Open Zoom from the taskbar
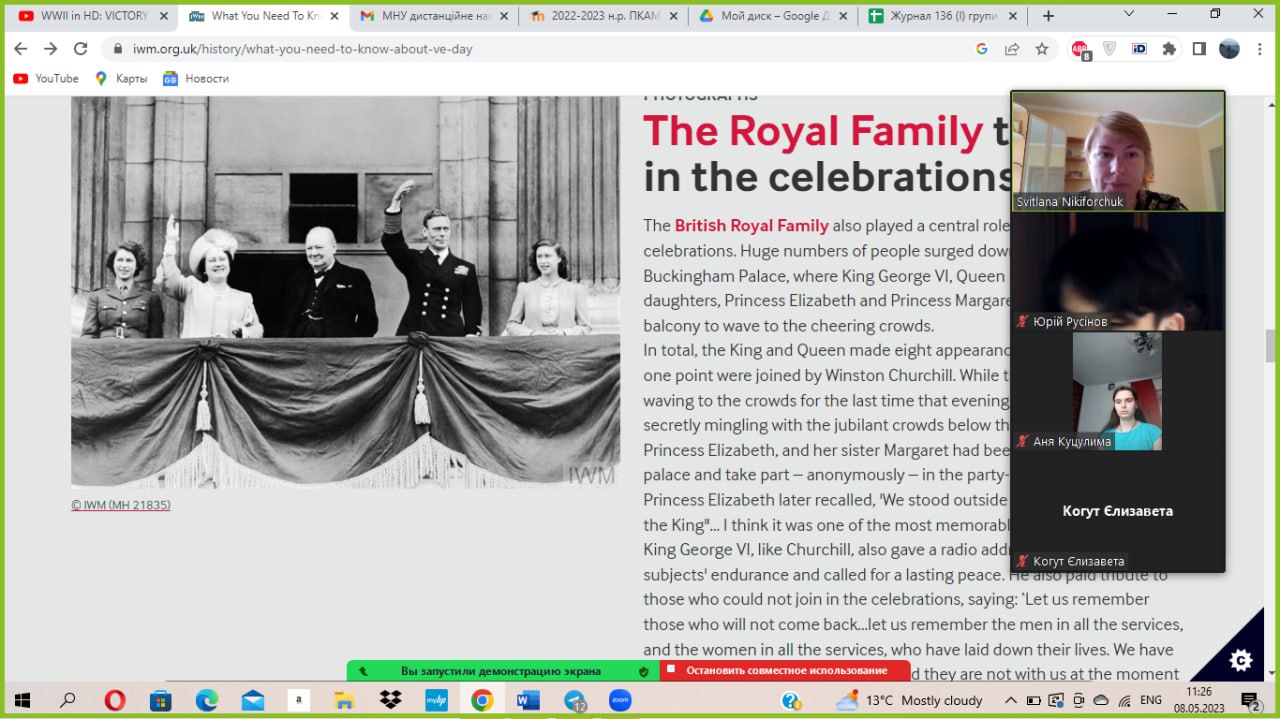The height and width of the screenshot is (719, 1280). (x=620, y=700)
